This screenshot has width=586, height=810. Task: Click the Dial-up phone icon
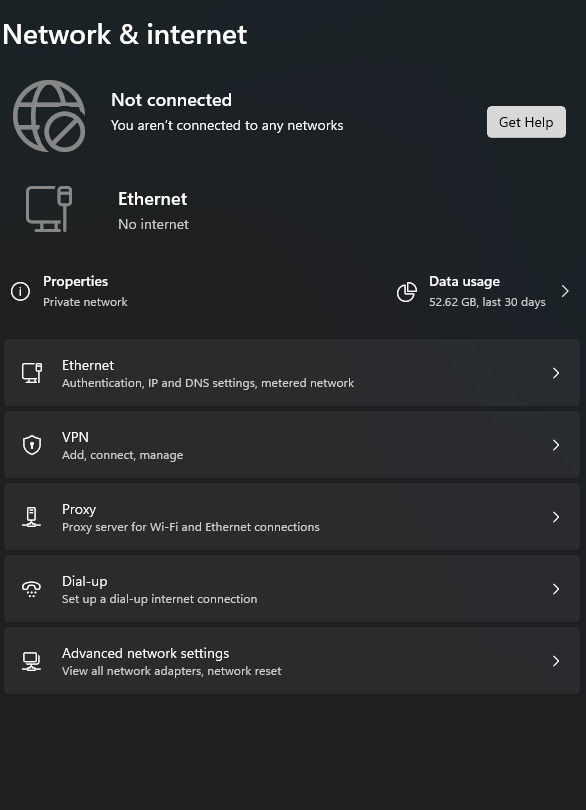(x=32, y=589)
